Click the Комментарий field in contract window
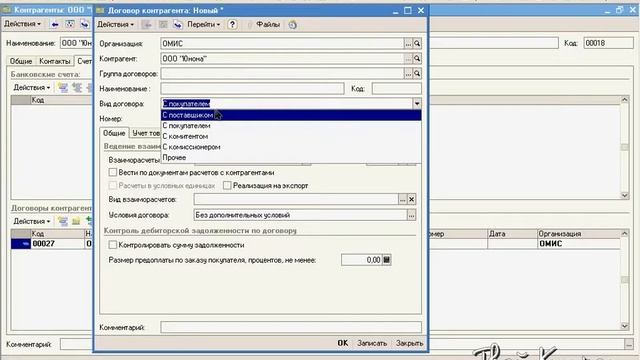The image size is (640, 360). coord(291,327)
